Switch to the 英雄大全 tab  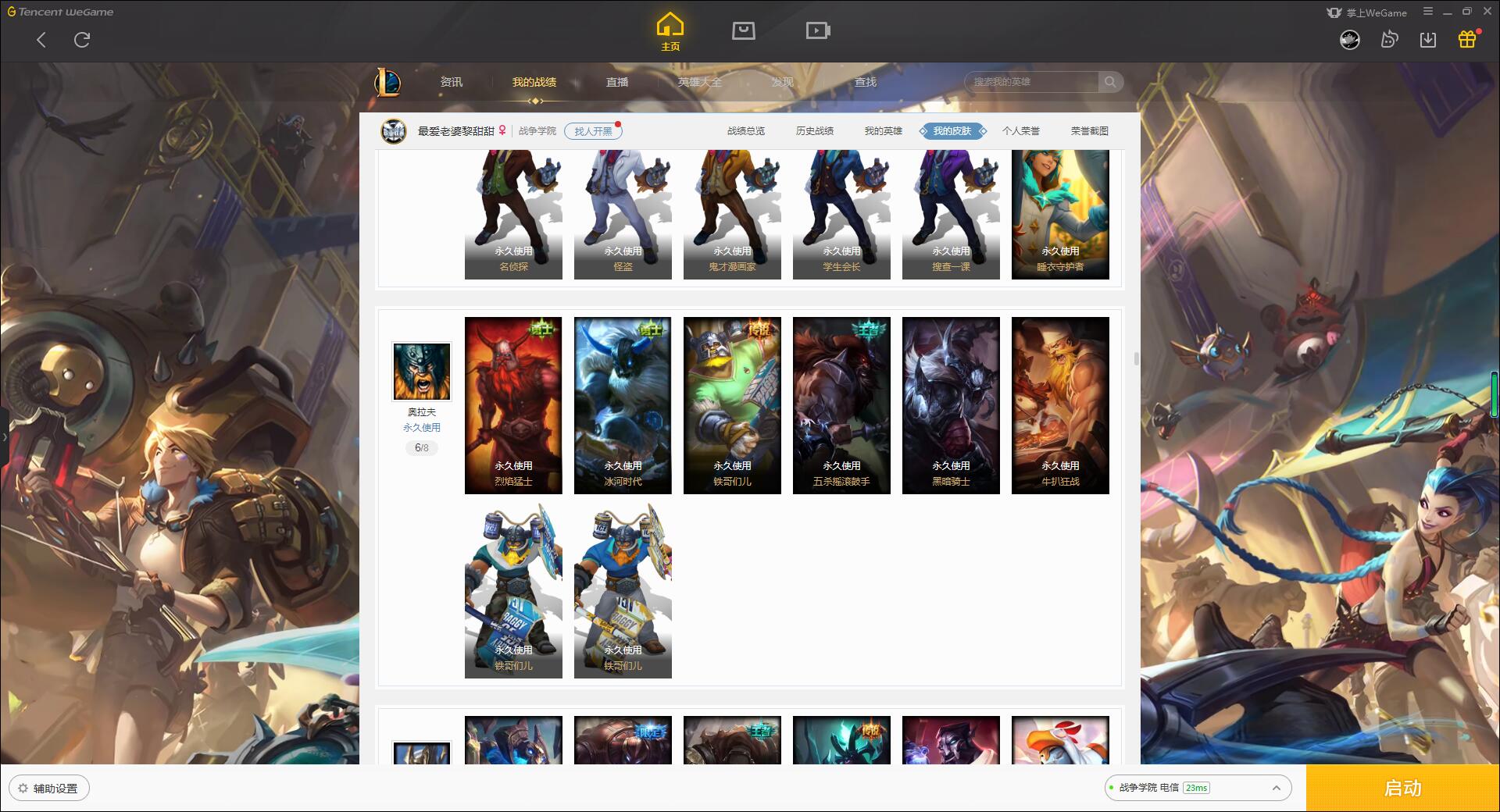click(x=700, y=82)
